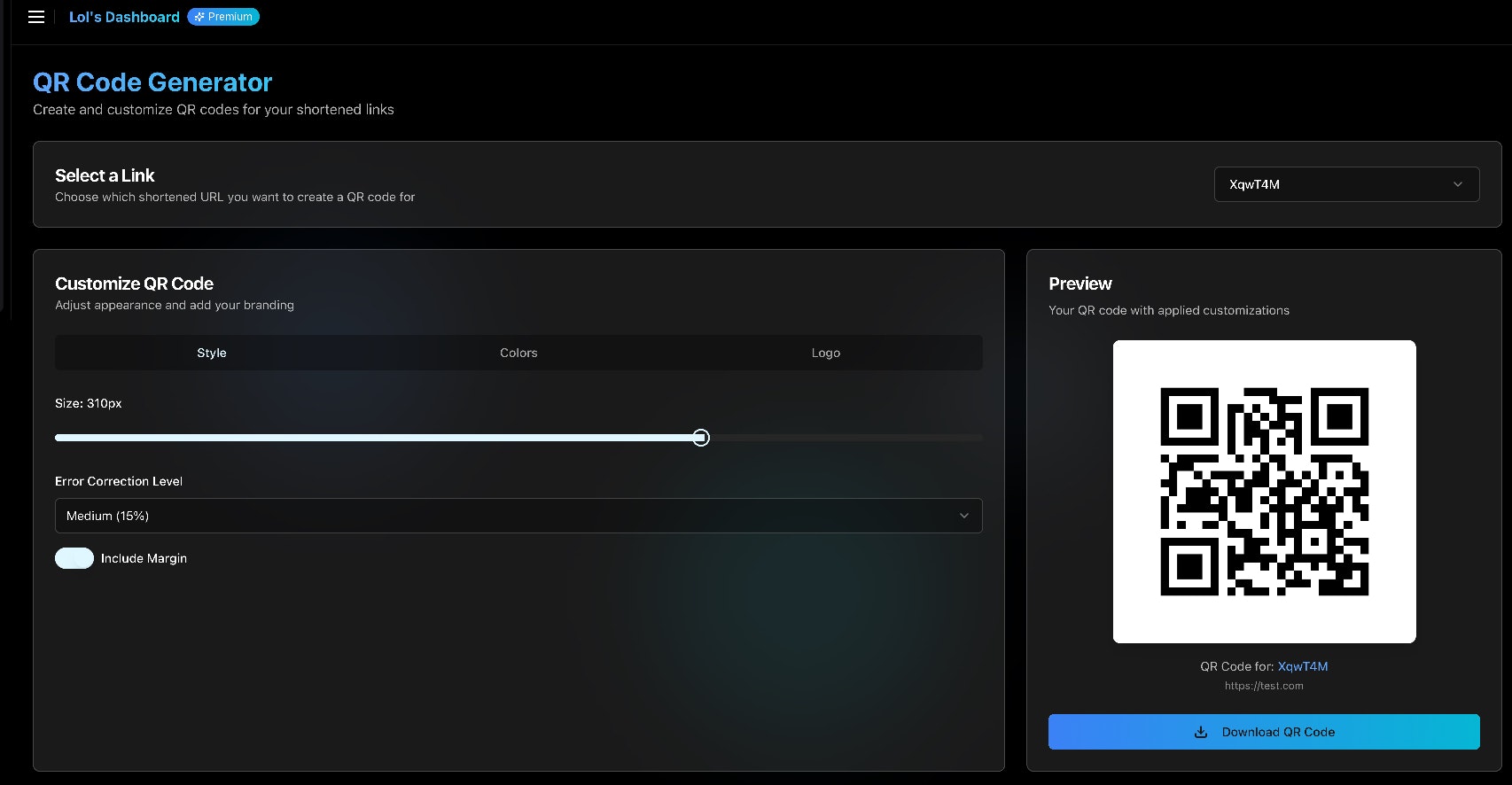Click the Include Margin label text
Image resolution: width=1512 pixels, height=785 pixels.
[144, 558]
